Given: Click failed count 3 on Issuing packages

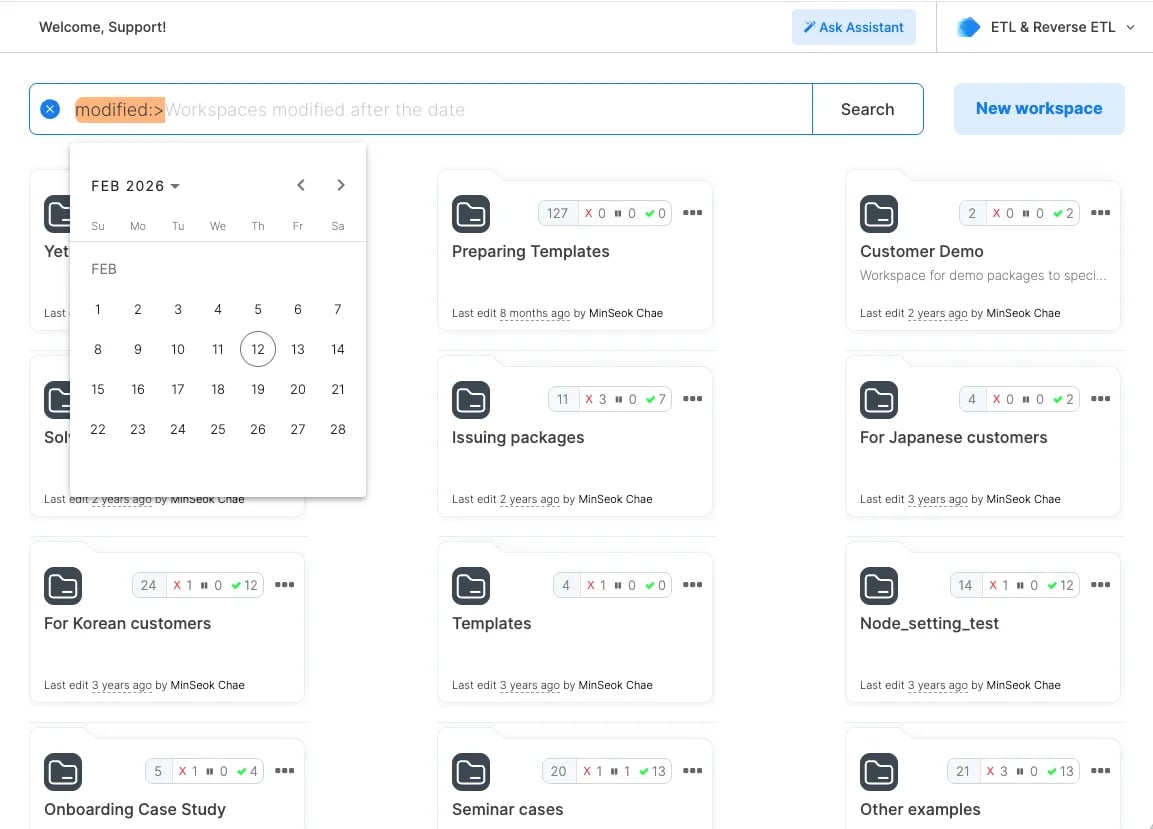Looking at the screenshot, I should (x=596, y=399).
